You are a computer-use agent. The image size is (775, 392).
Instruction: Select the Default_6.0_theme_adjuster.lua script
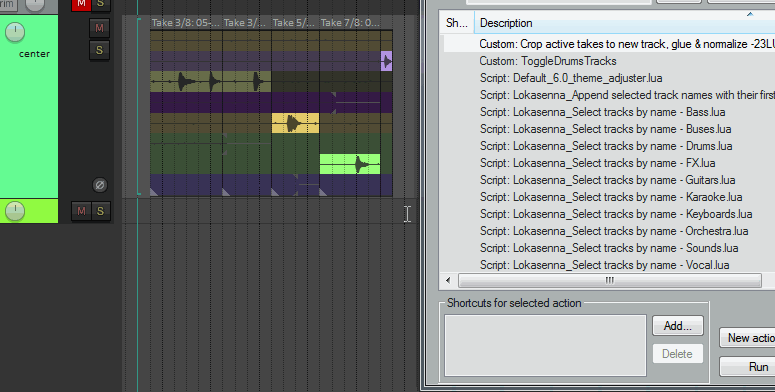point(570,78)
